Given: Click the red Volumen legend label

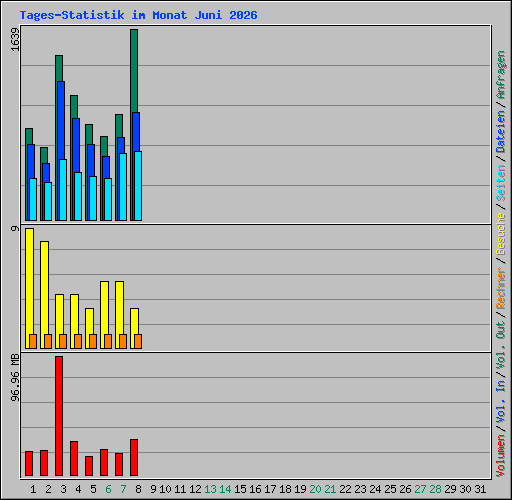Looking at the screenshot, I should click(x=501, y=455).
